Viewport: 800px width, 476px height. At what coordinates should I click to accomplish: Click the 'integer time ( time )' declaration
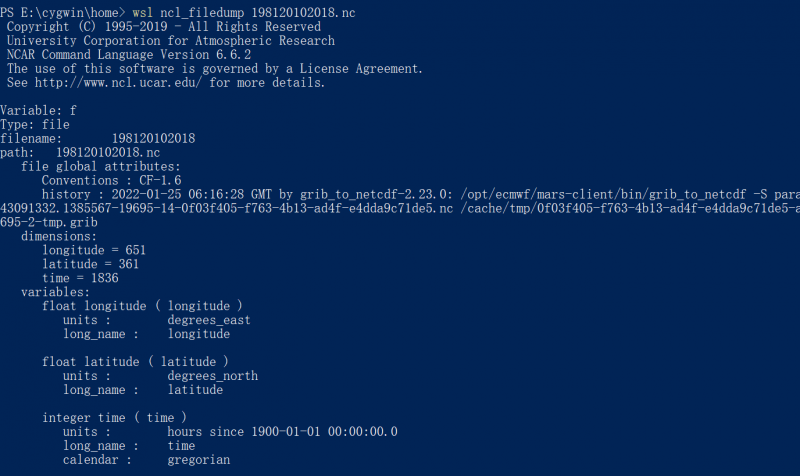tap(114, 417)
